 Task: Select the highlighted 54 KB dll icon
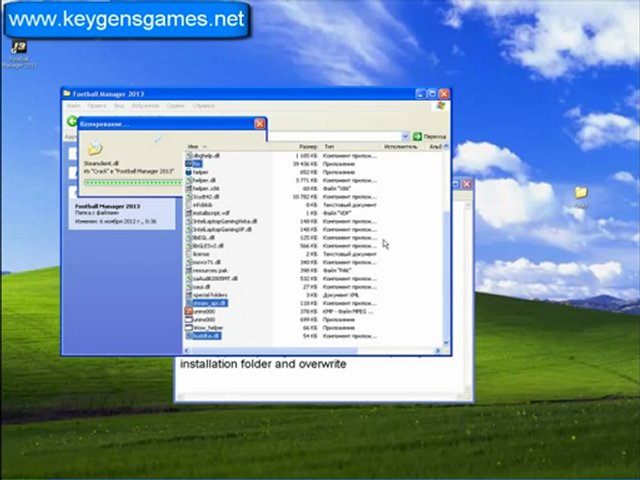(189, 336)
